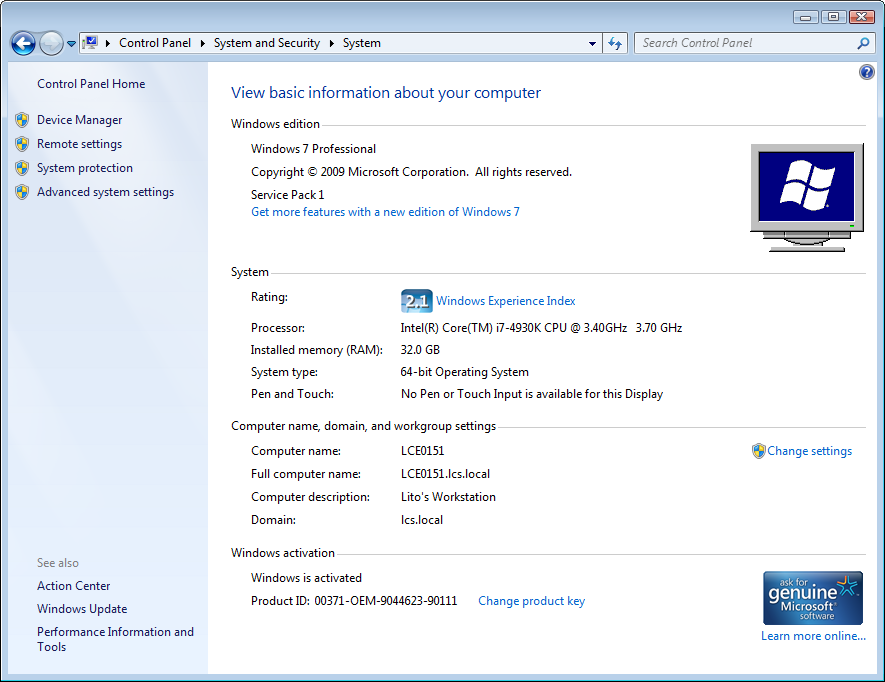
Task: Focus the Search Control Panel field
Action: (x=746, y=43)
